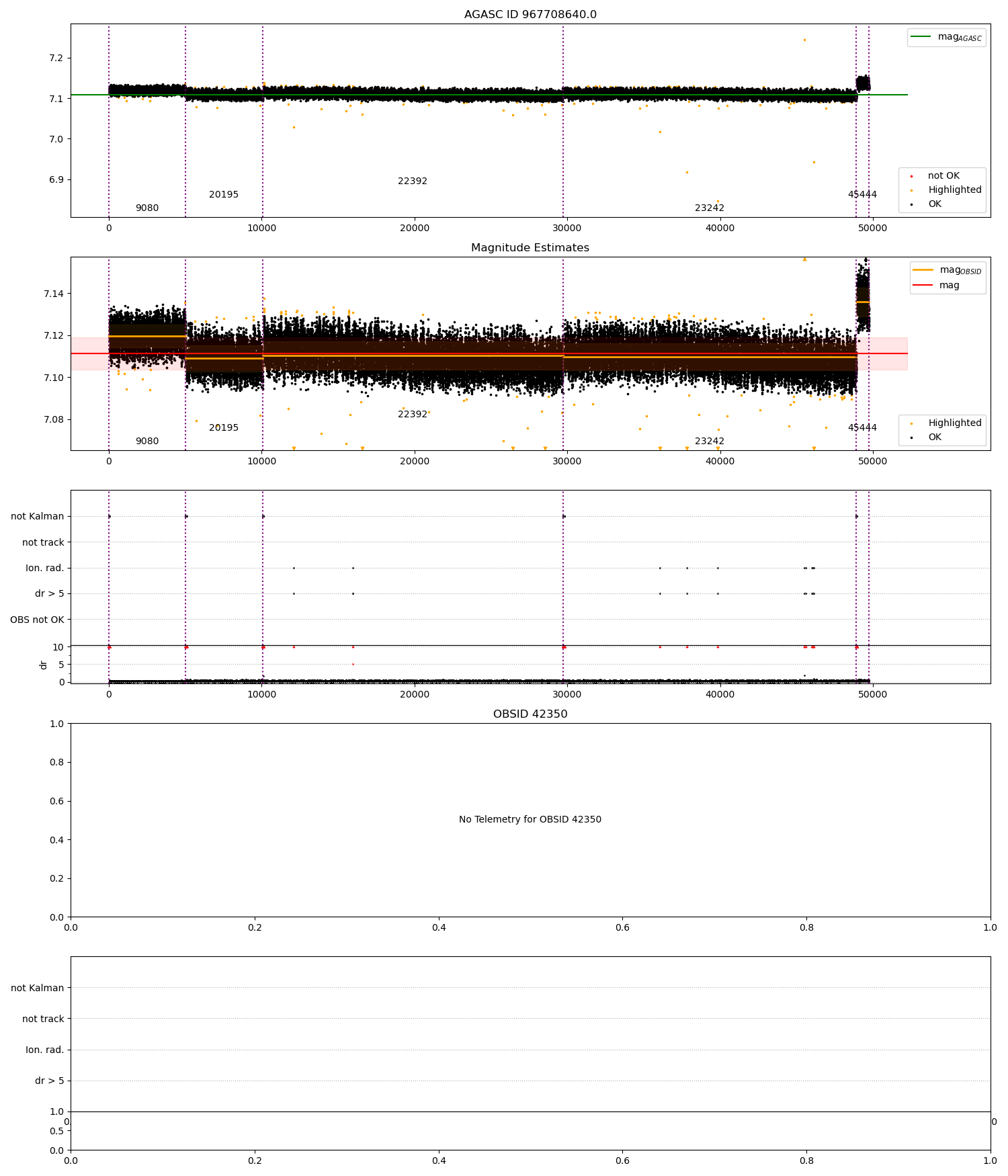This screenshot has height=1176, width=1008.
Task: Click the orange mag OBSID legend line
Action: tap(923, 270)
